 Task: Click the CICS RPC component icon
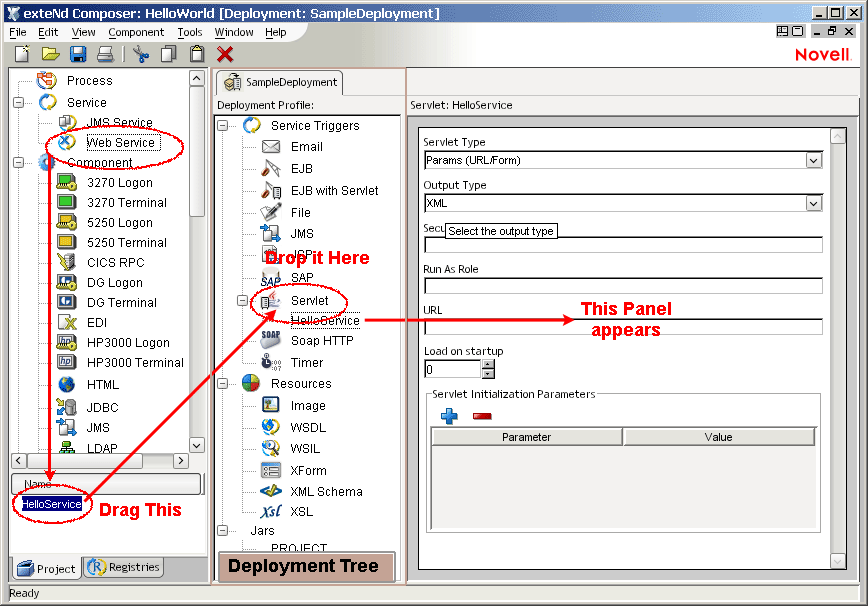(66, 262)
